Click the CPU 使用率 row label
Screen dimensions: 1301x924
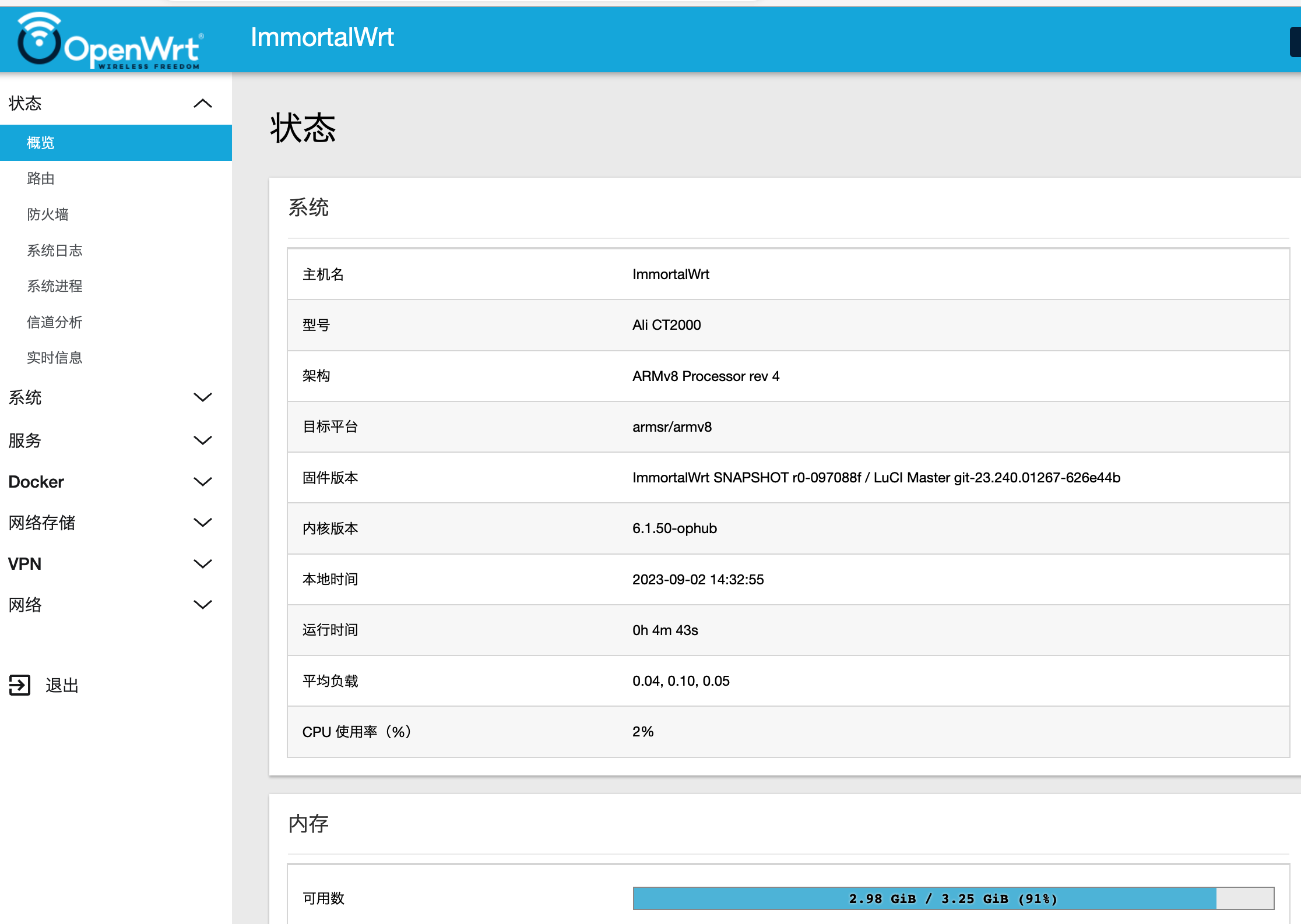pyautogui.click(x=357, y=732)
